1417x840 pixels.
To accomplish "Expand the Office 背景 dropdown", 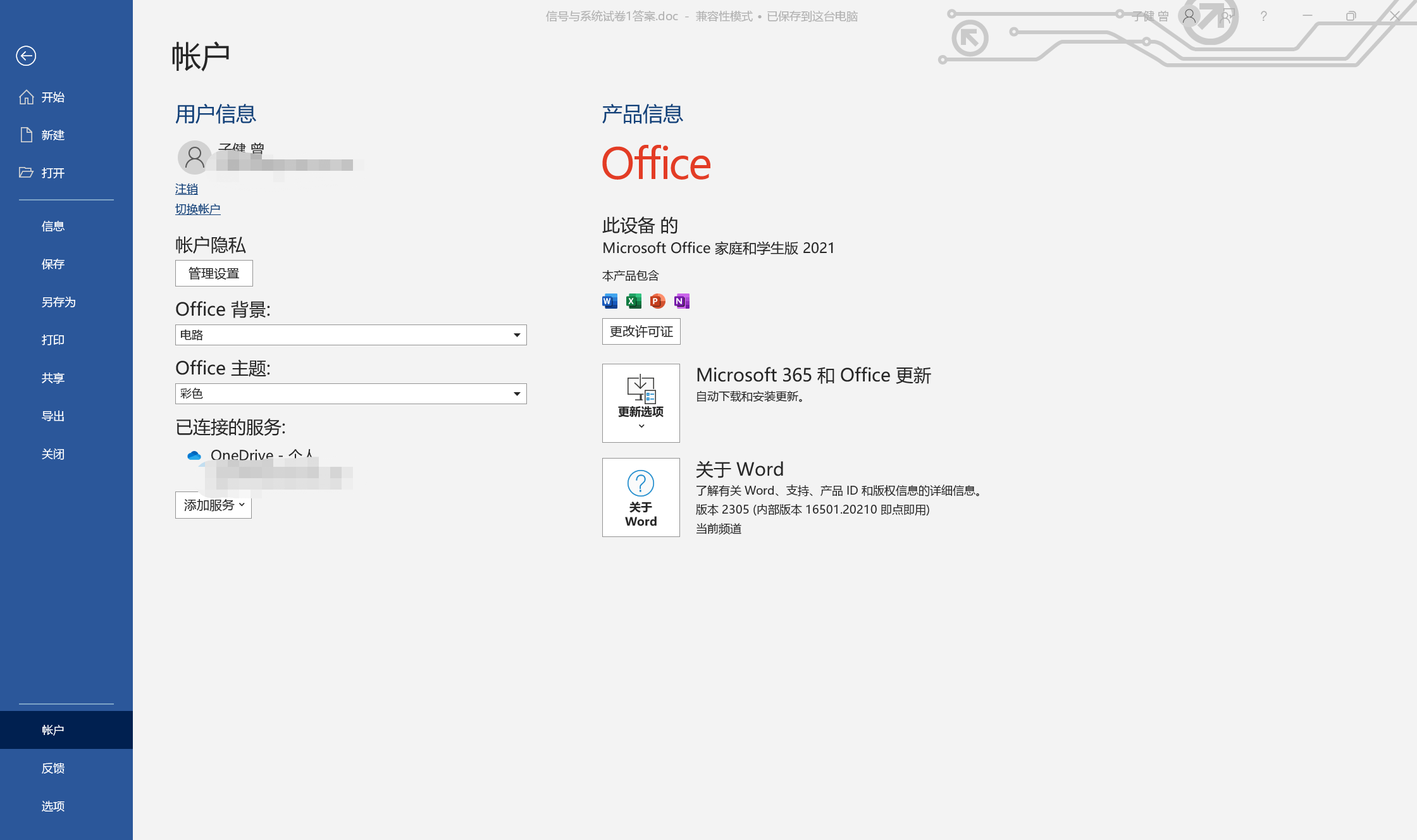I will tap(516, 335).
